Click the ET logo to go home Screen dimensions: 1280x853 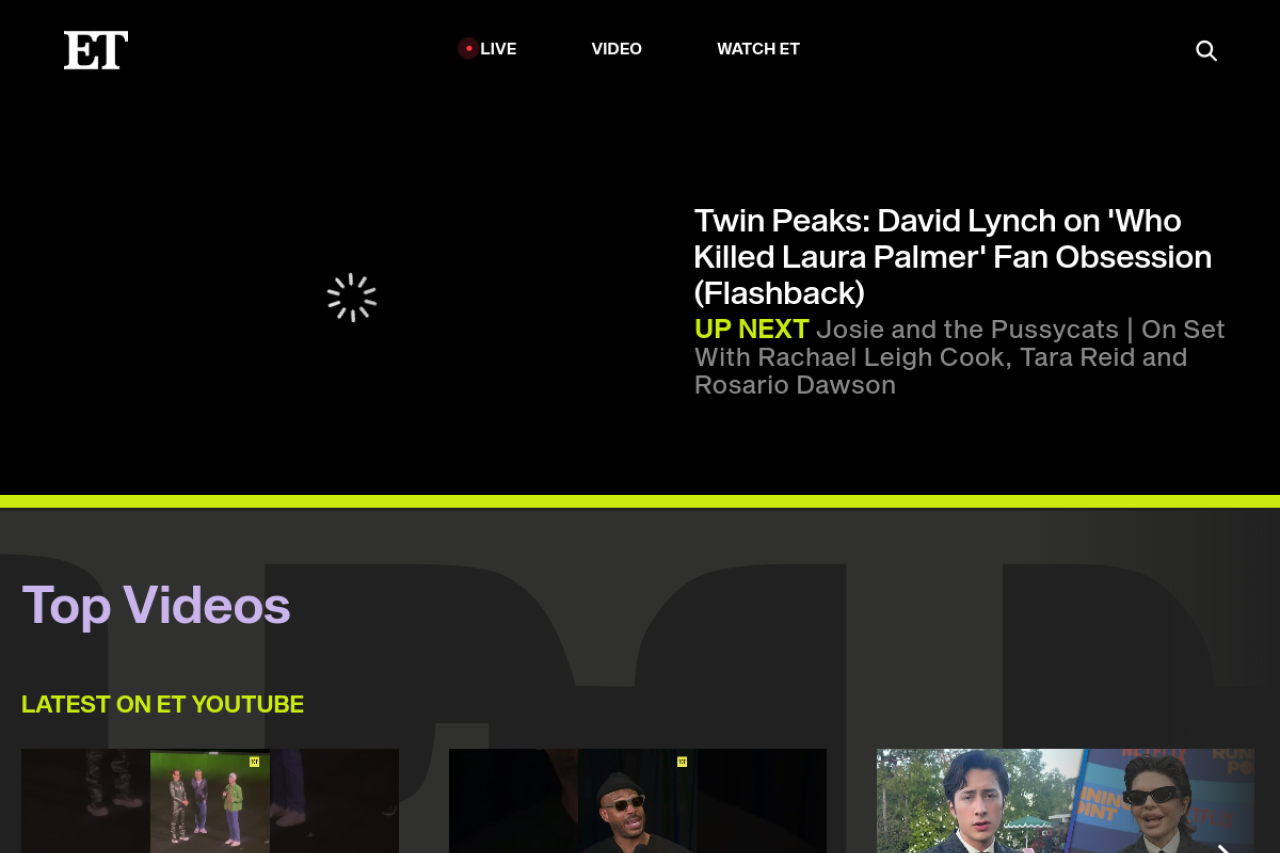click(x=96, y=50)
